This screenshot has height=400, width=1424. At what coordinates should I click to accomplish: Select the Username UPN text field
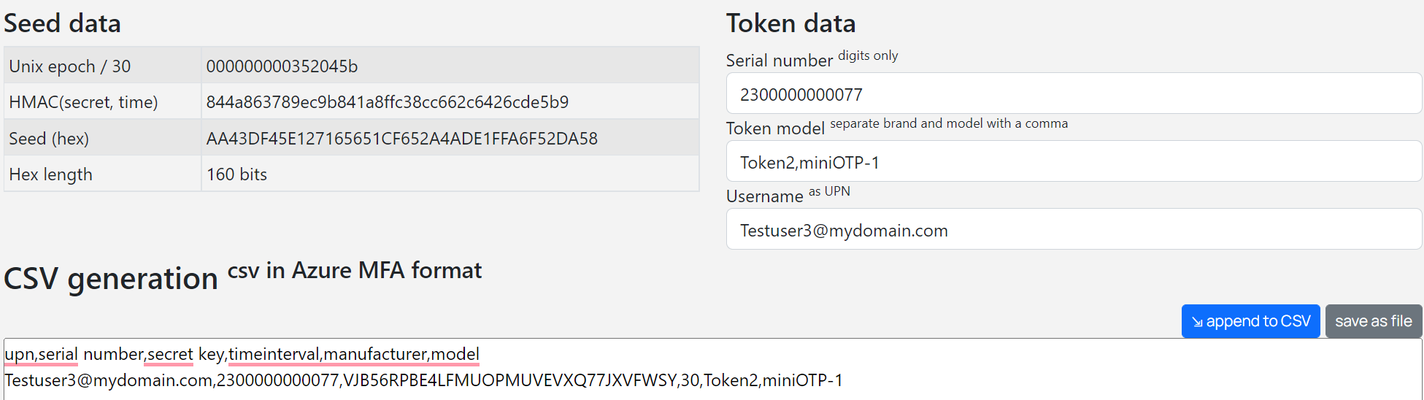tap(1074, 229)
